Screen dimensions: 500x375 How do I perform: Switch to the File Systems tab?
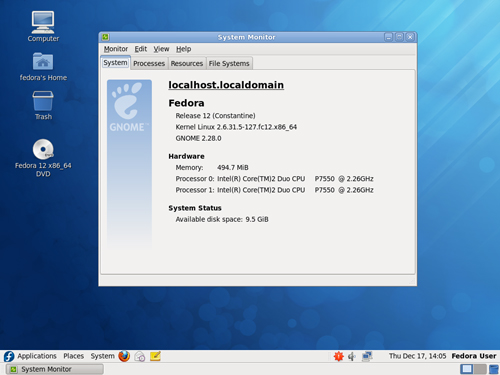pos(229,63)
